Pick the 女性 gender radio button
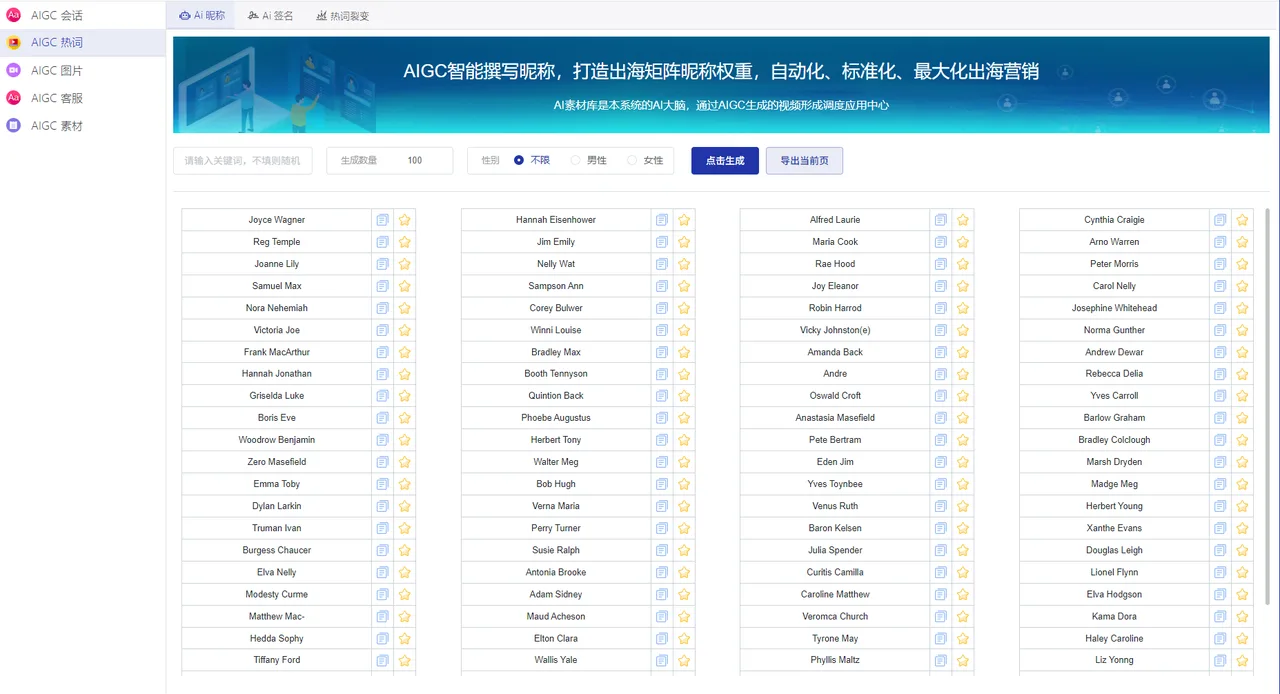1280x694 pixels. (x=632, y=160)
